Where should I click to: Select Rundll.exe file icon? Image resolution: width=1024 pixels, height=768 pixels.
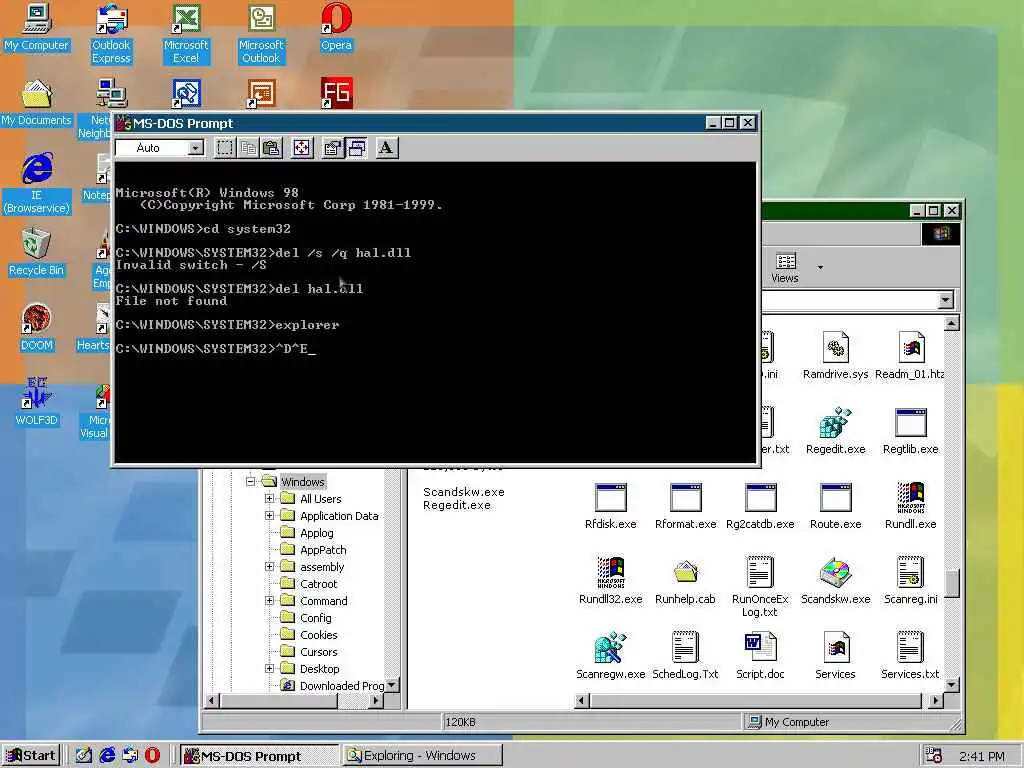click(x=910, y=506)
